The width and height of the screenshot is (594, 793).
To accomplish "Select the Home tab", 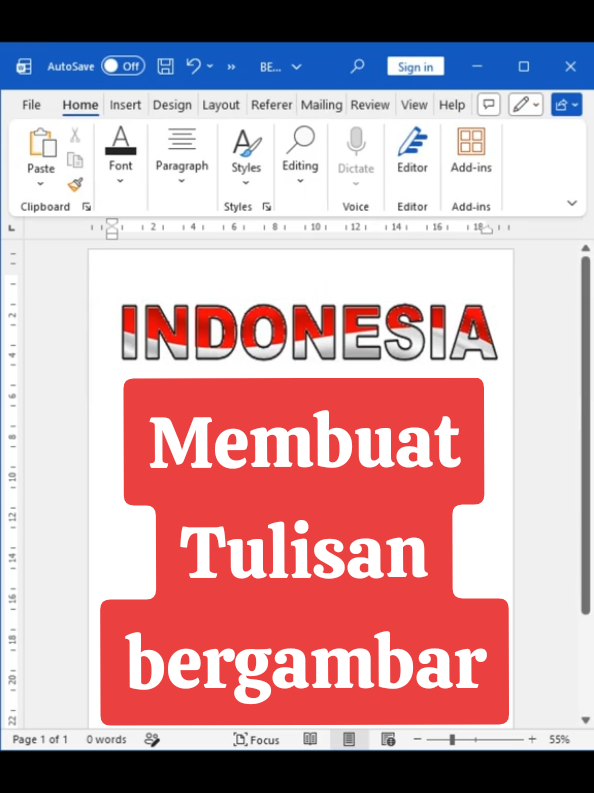I will [x=80, y=105].
